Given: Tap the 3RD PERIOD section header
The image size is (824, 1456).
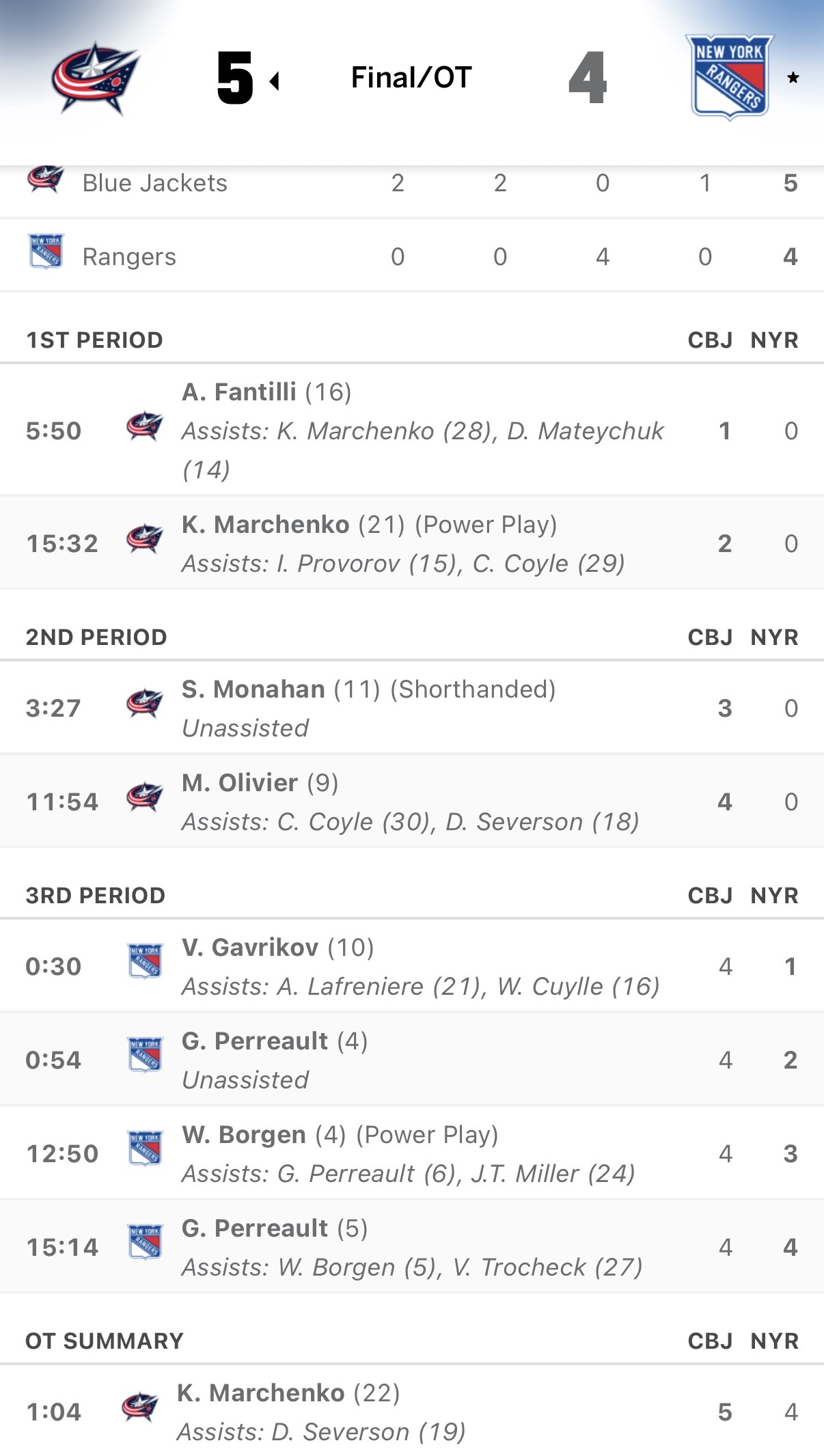Looking at the screenshot, I should [96, 896].
